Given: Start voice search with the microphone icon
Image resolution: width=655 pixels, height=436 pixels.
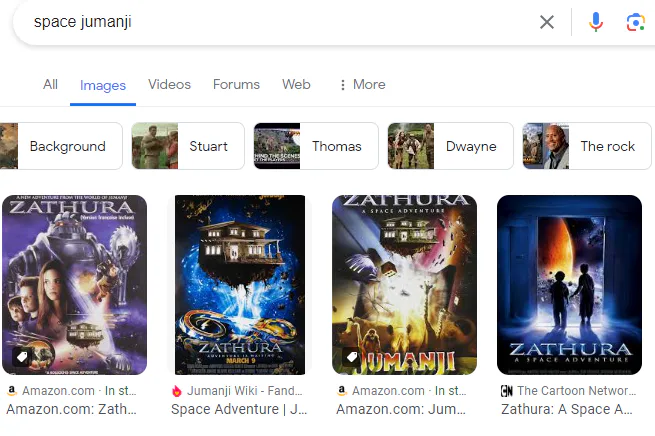Looking at the screenshot, I should [x=596, y=22].
